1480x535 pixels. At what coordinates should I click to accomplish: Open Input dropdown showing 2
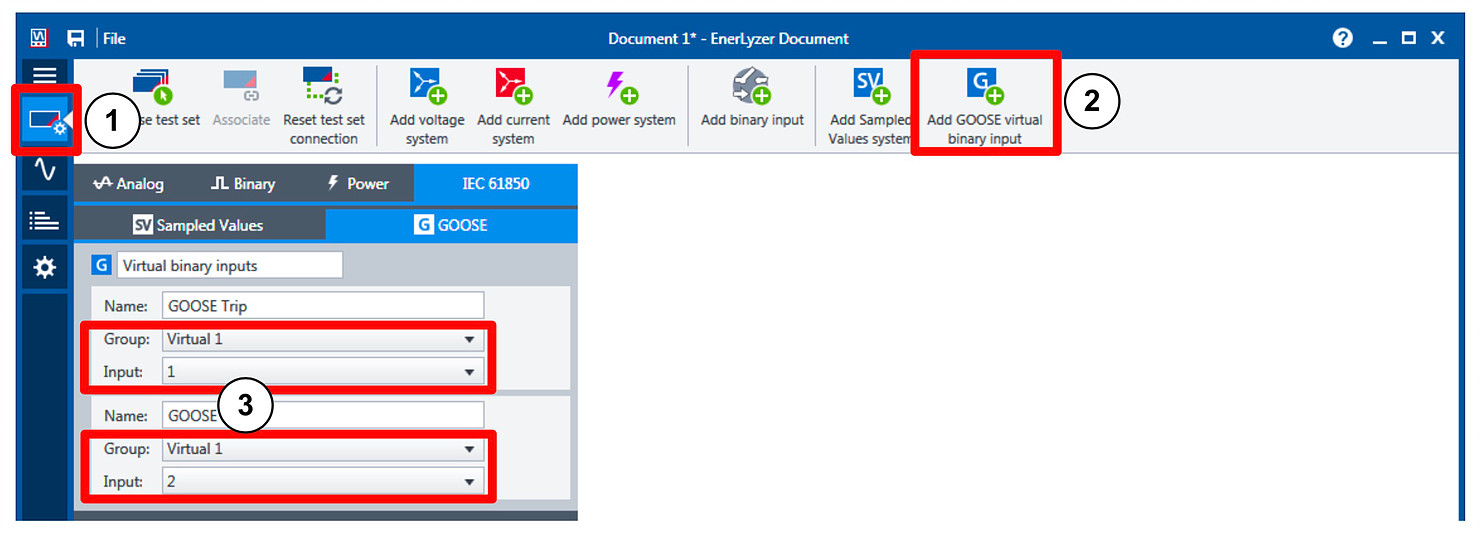[x=322, y=482]
